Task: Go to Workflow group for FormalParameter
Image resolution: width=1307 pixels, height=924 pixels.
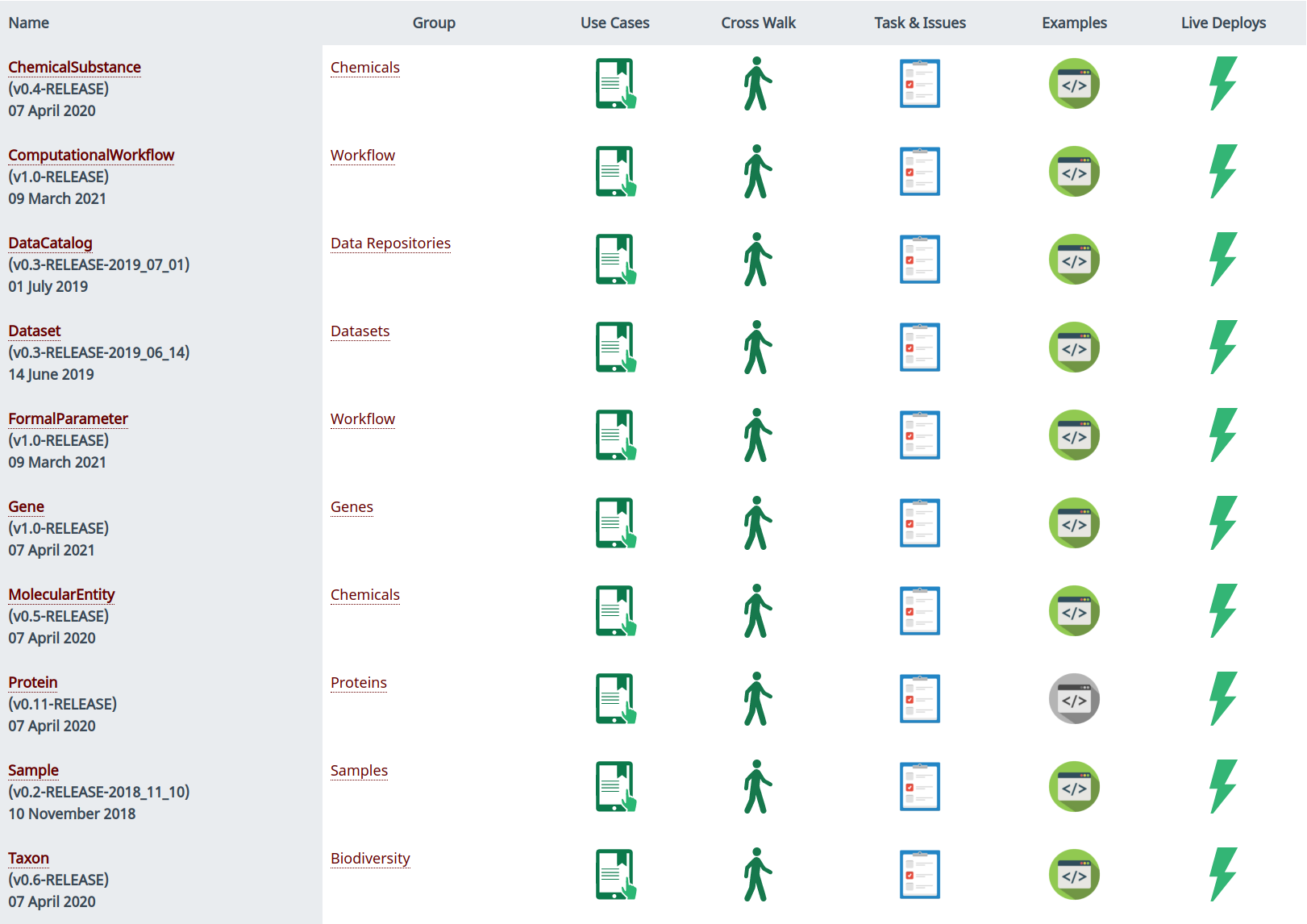Action: 363,418
